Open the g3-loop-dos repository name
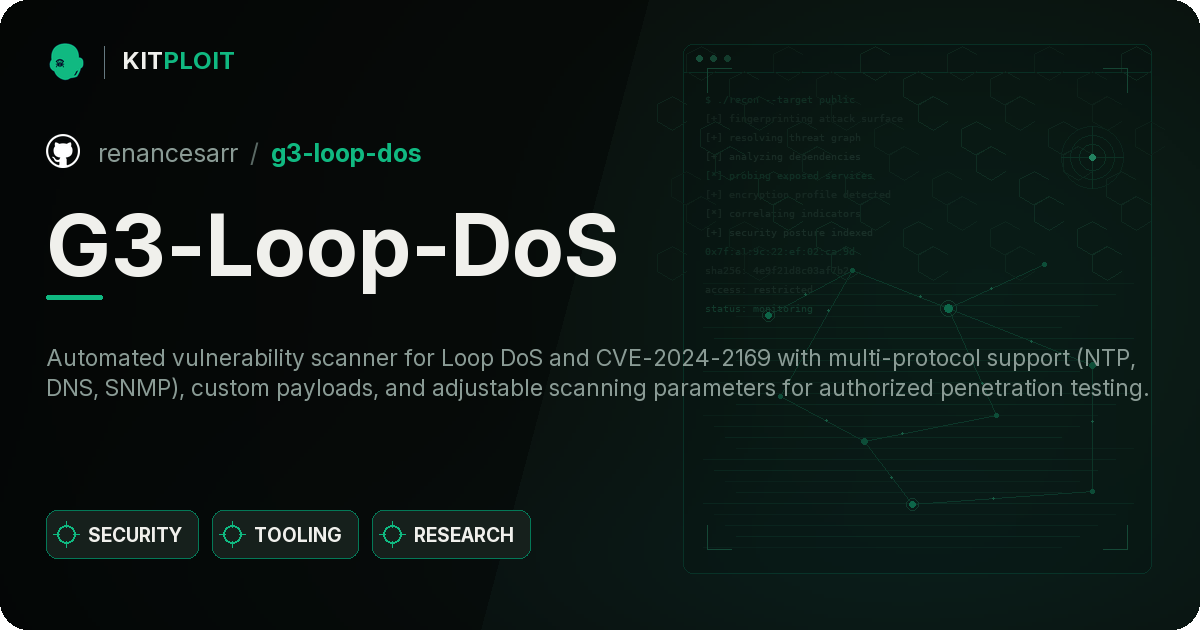 point(346,153)
